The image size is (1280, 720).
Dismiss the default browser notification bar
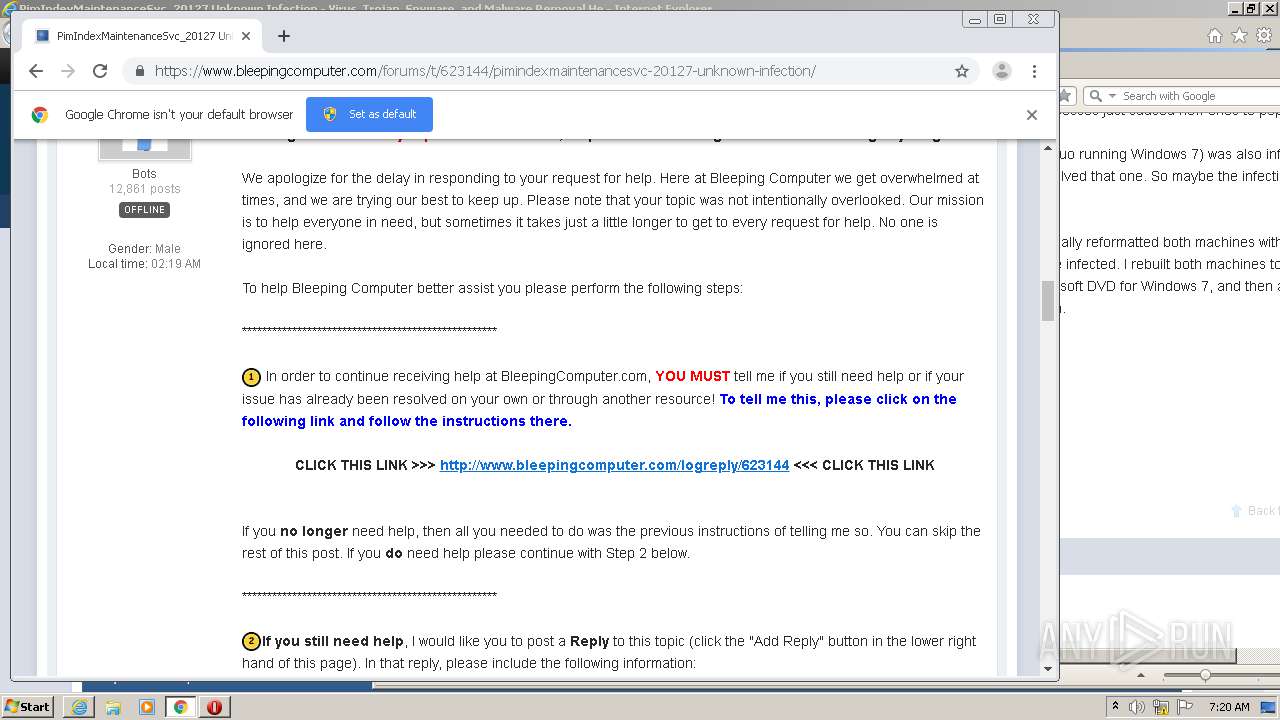click(x=1032, y=115)
